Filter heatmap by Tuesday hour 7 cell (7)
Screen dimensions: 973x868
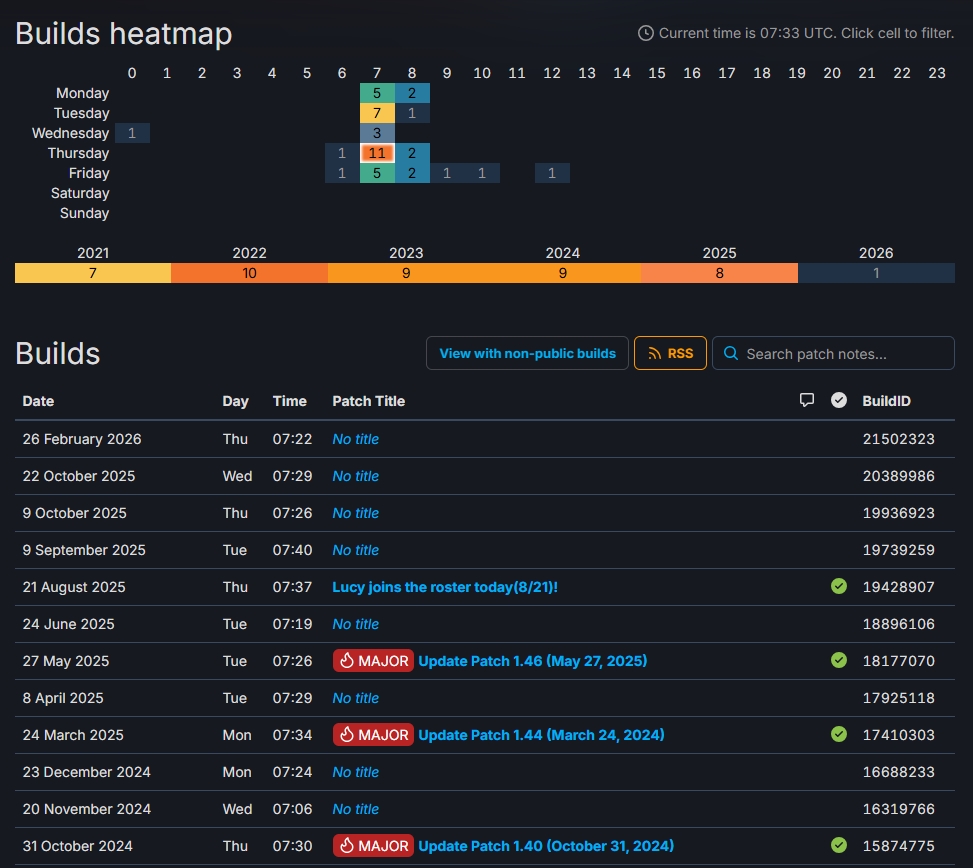tap(377, 113)
